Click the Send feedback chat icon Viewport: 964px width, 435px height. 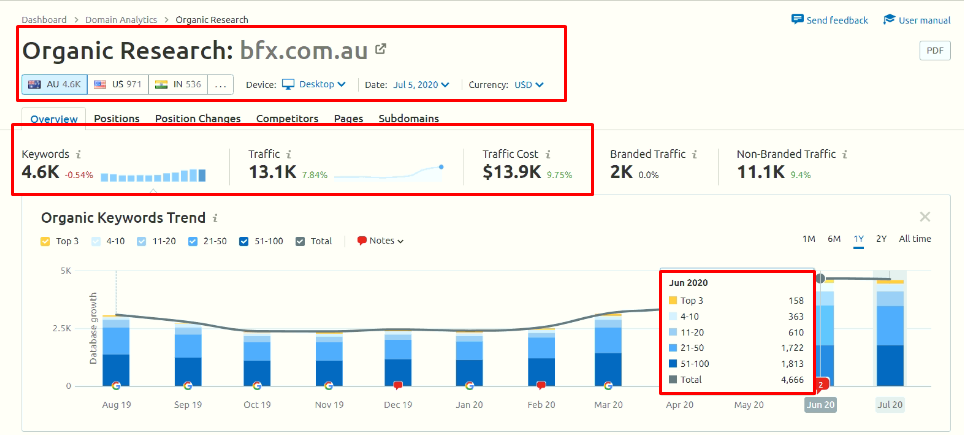tap(797, 19)
